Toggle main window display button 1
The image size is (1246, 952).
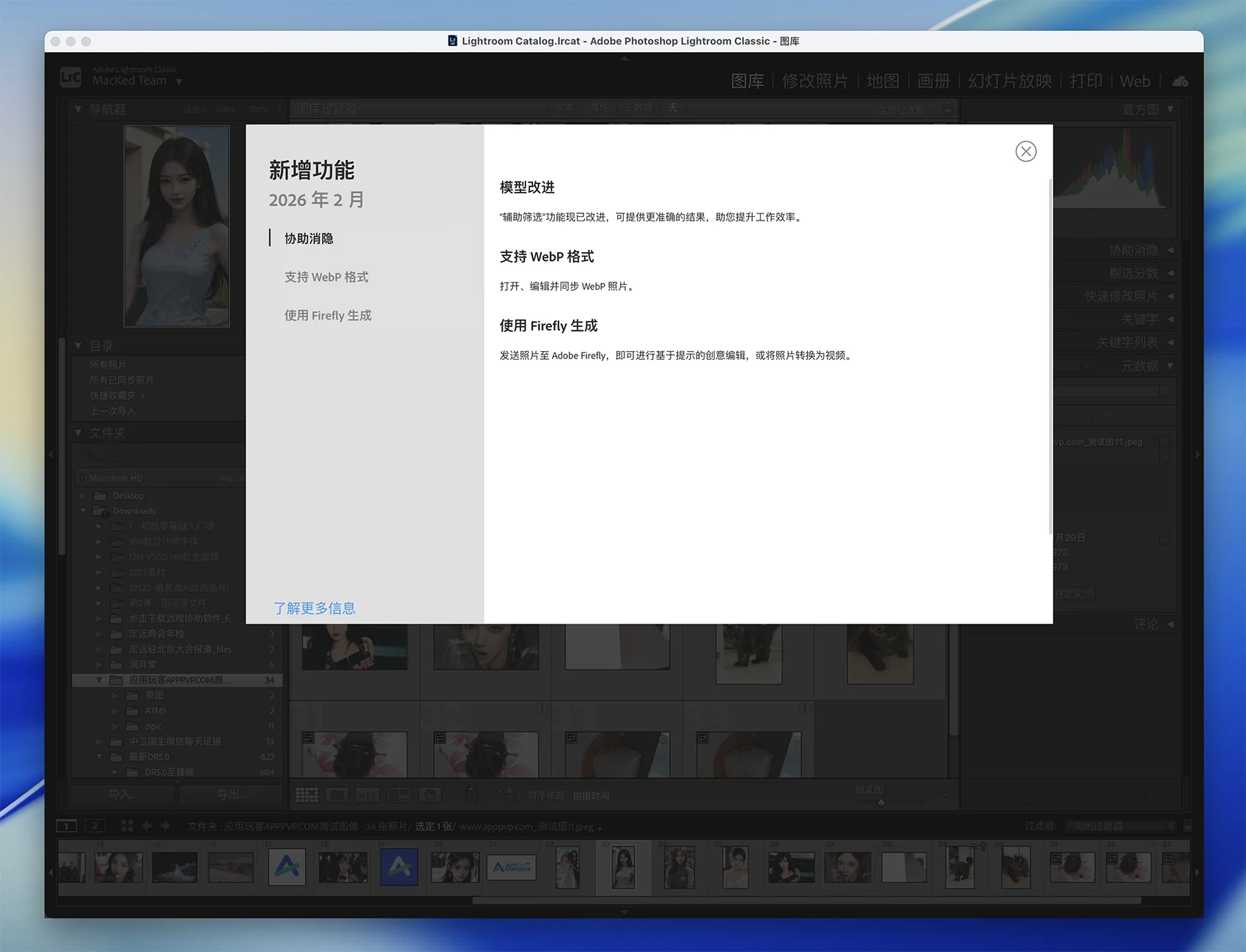66,826
